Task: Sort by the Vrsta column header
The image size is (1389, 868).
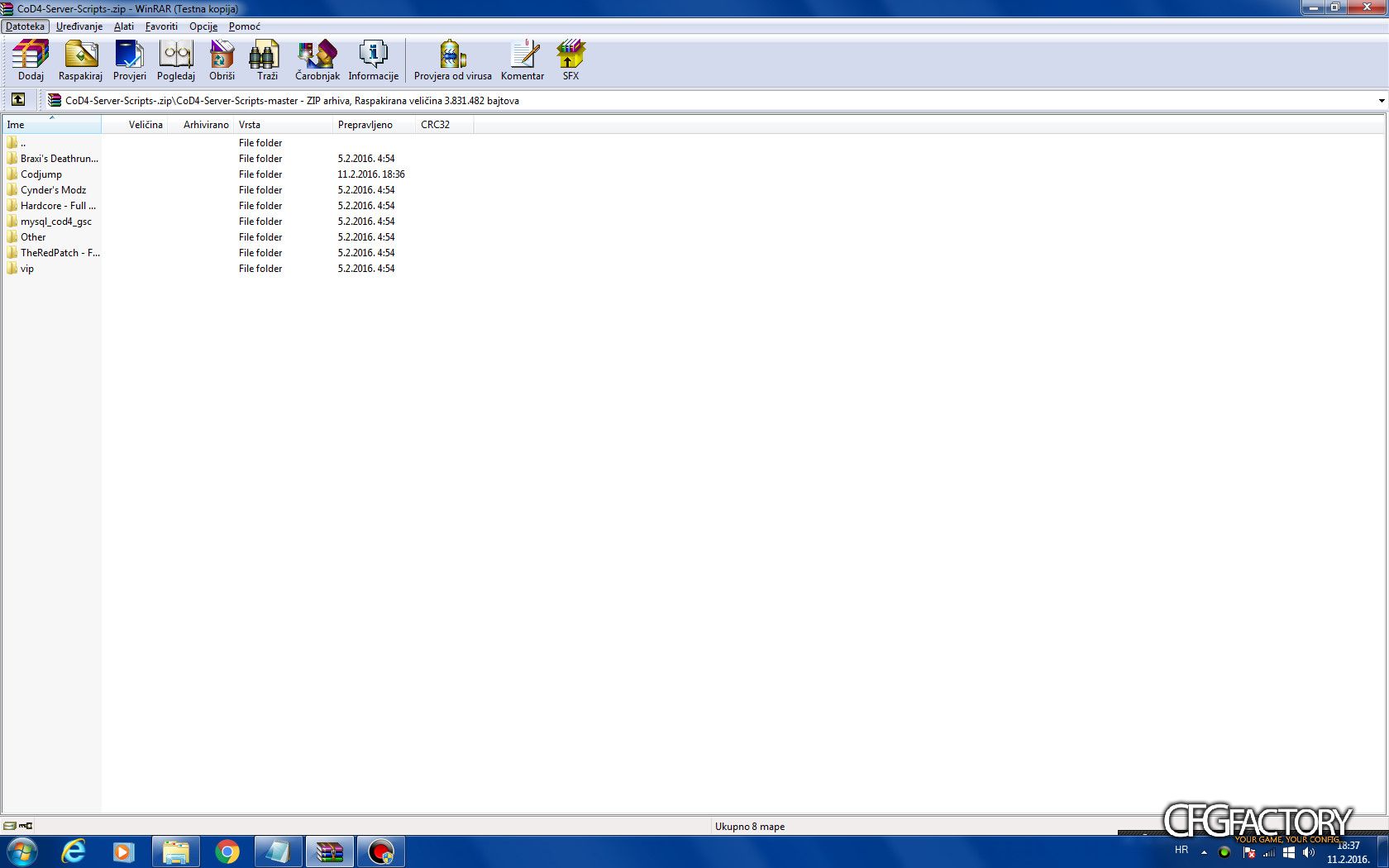Action: 284,125
